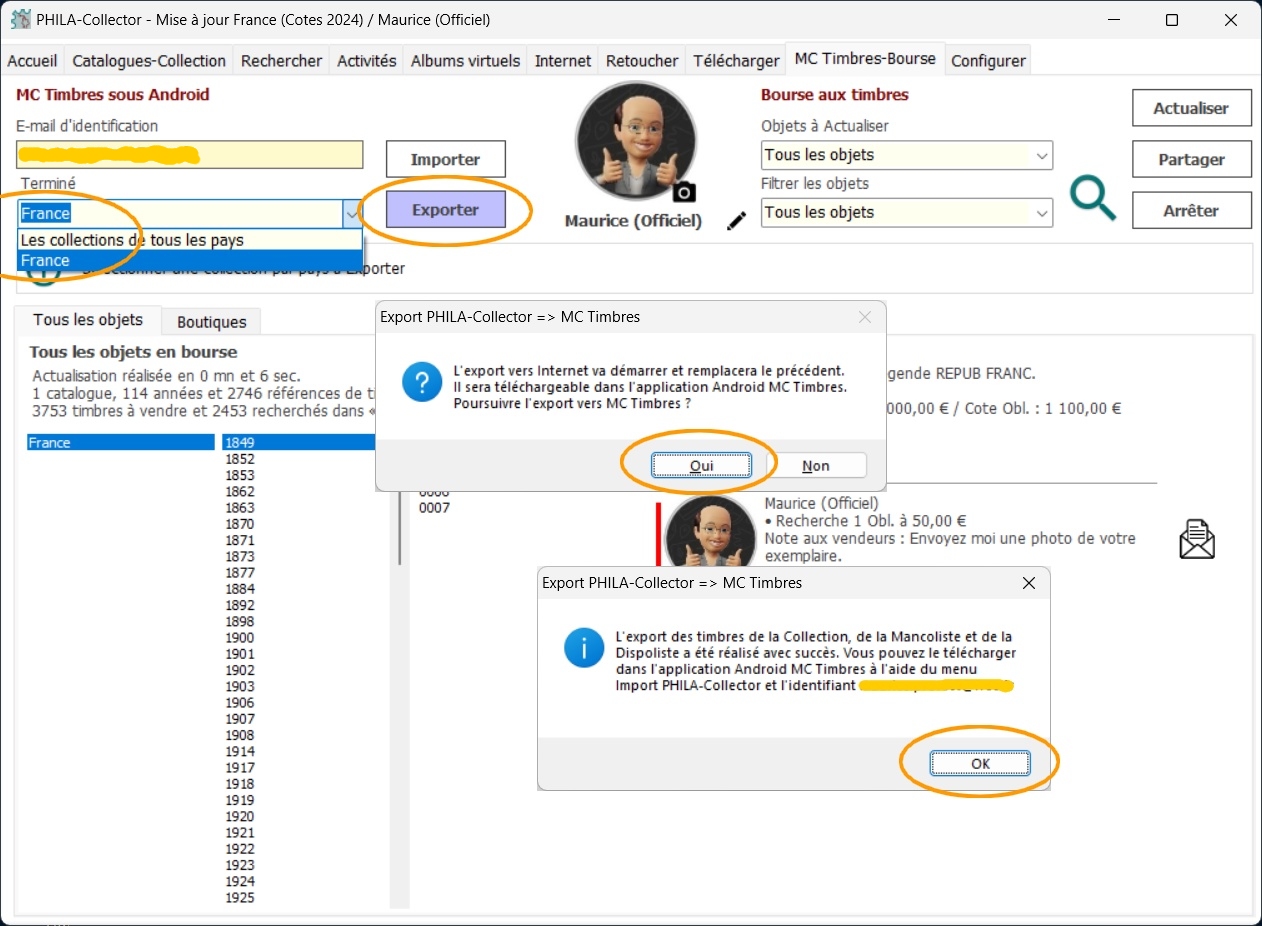Select year 1901 in the list

(240, 654)
